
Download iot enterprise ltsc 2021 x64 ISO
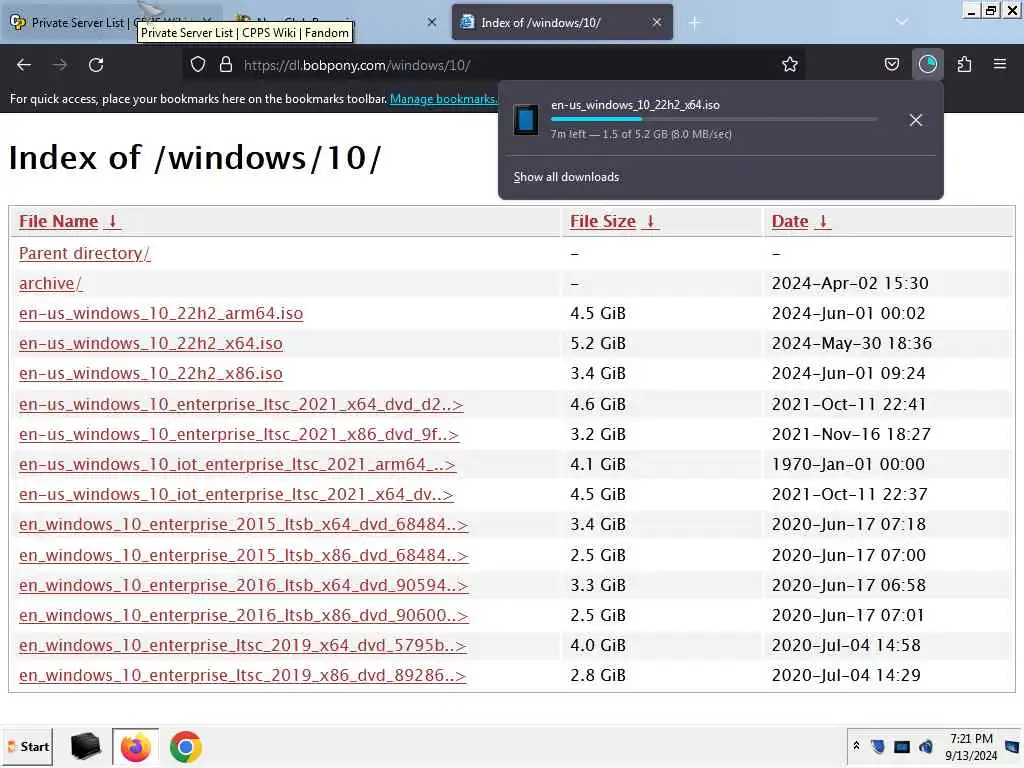[236, 494]
